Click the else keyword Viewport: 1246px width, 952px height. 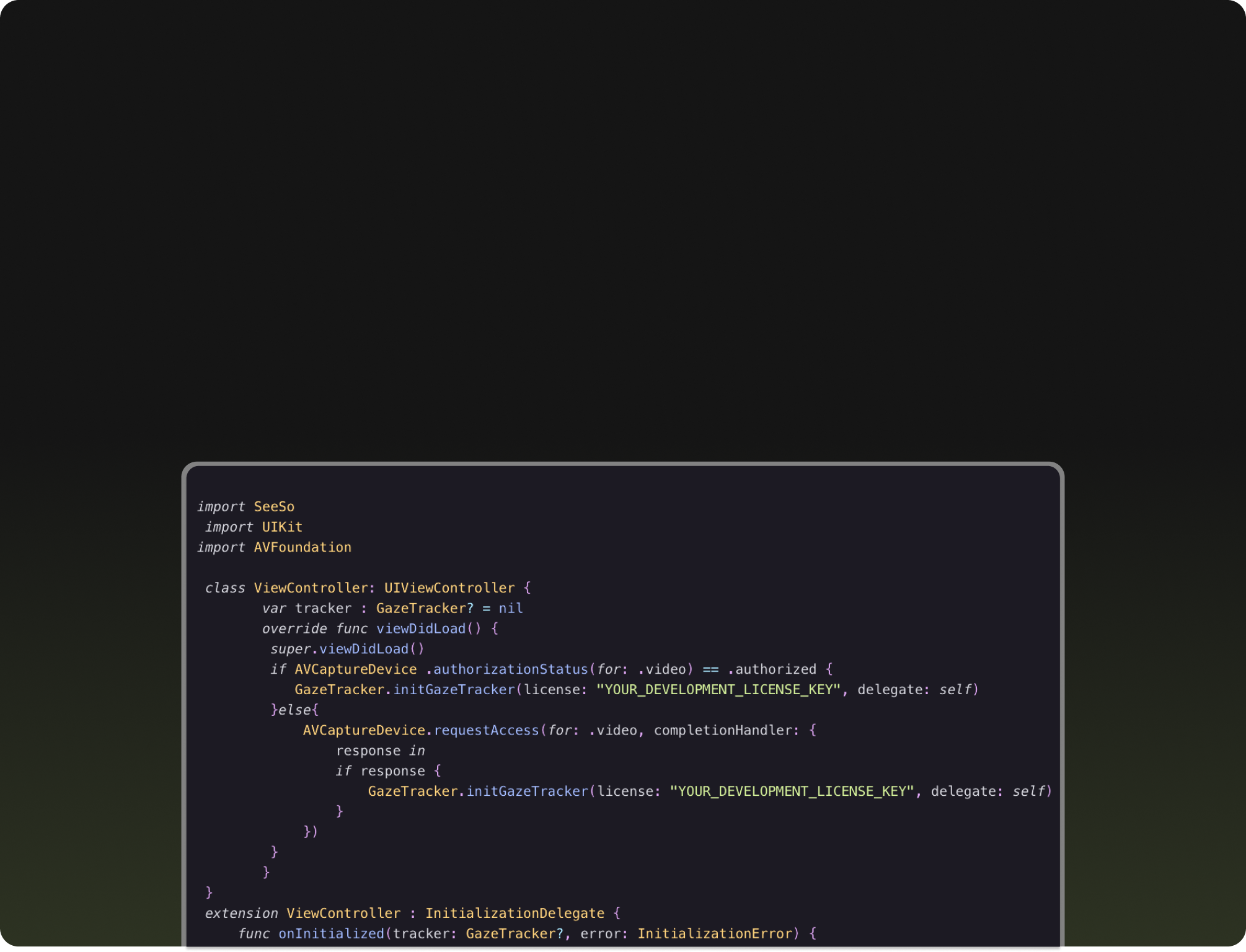(294, 710)
